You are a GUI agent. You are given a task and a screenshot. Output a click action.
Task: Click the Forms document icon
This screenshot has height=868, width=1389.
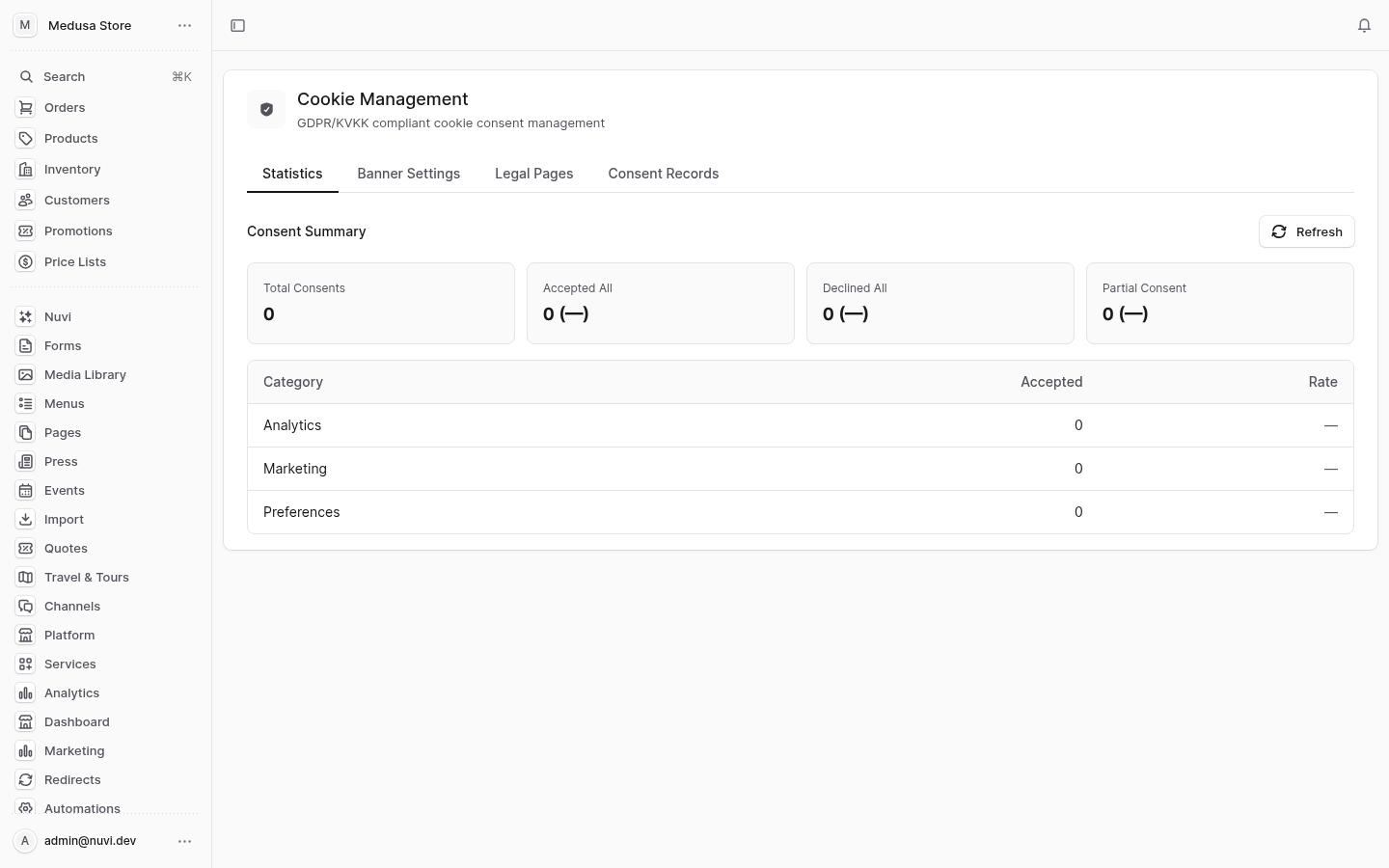26,346
